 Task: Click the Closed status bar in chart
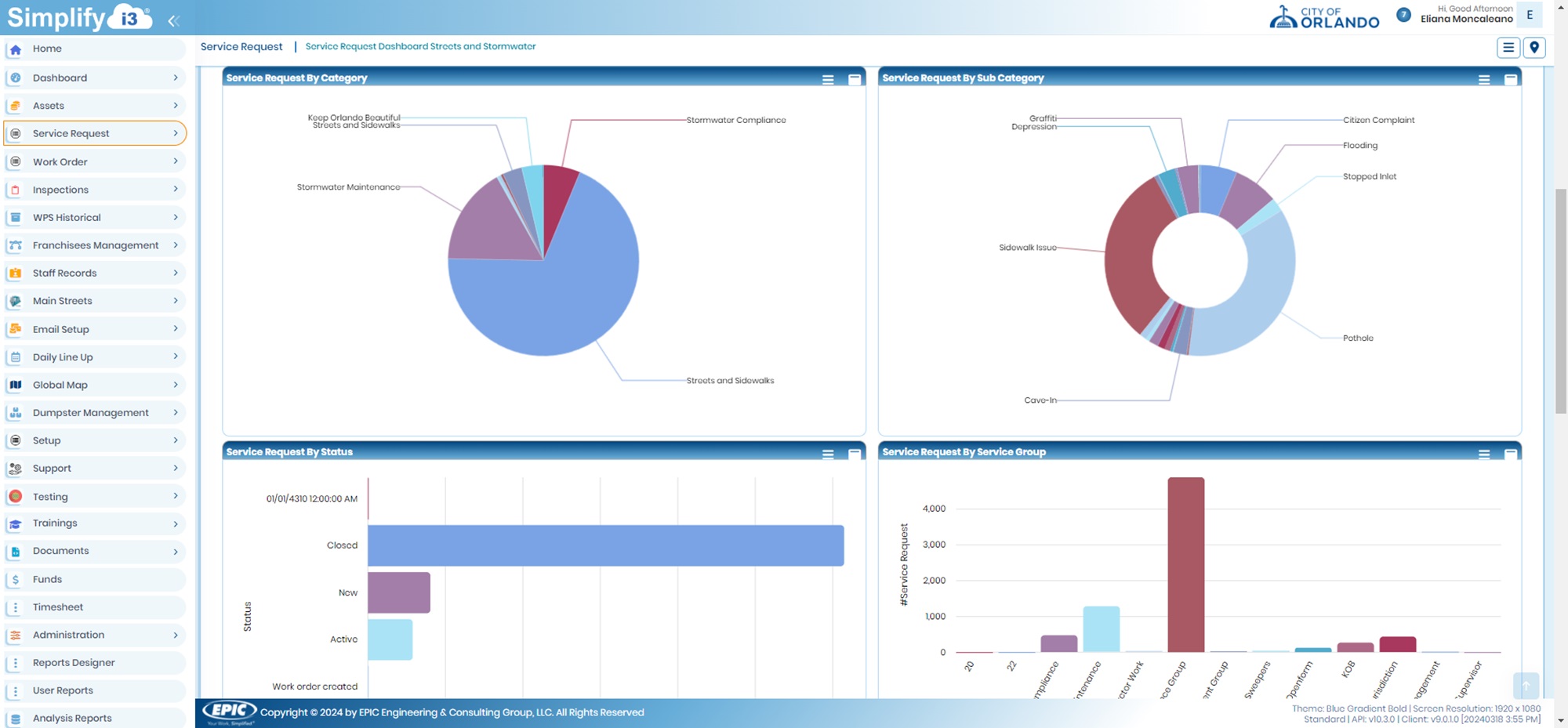[x=605, y=545]
